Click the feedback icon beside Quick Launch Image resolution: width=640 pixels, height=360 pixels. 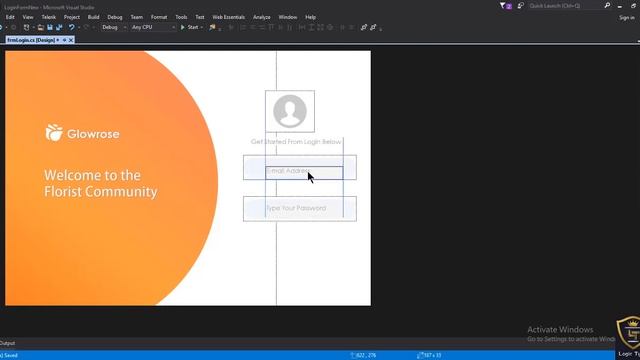(x=520, y=6)
